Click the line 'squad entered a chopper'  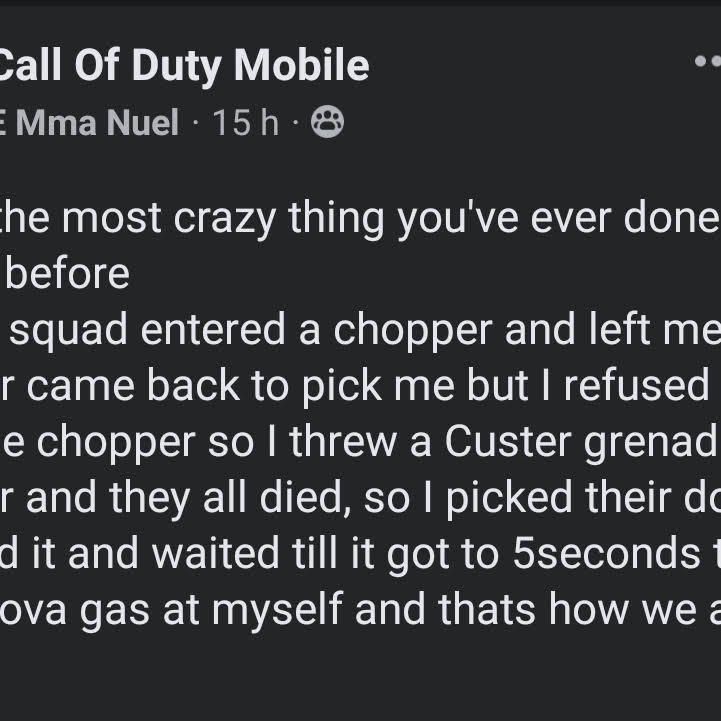[365, 330]
